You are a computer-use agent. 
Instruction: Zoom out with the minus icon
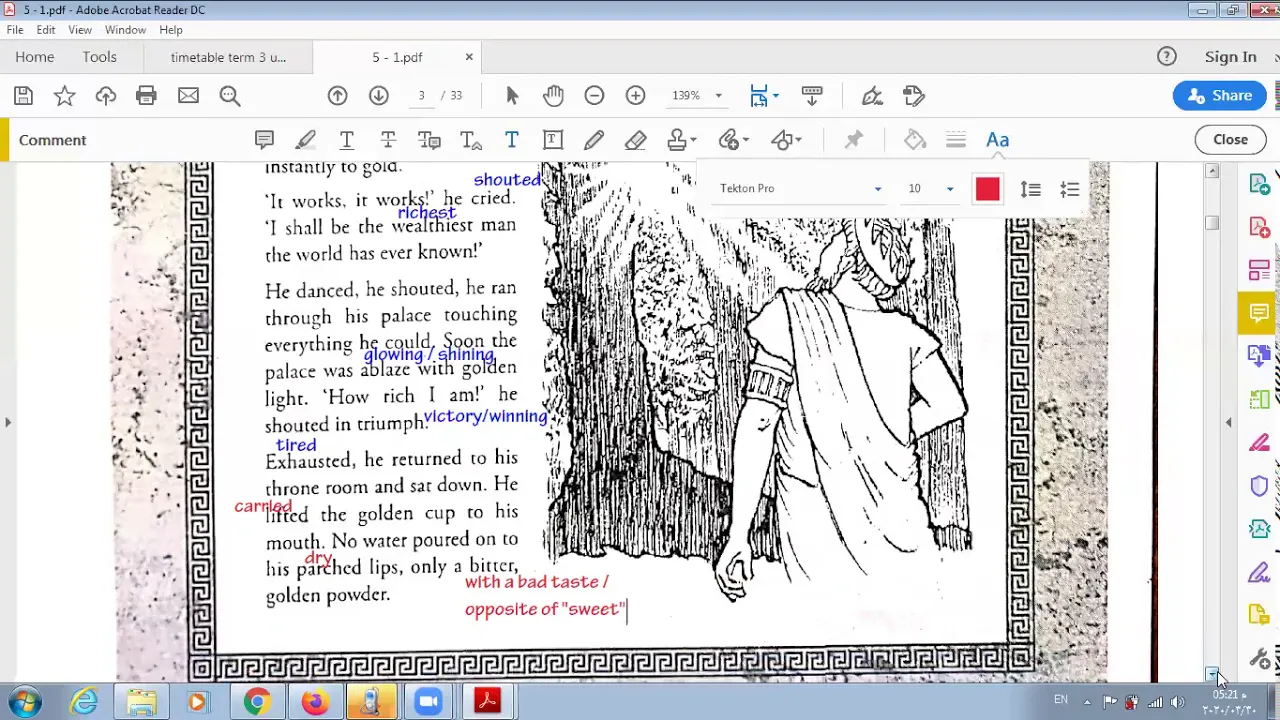(x=594, y=96)
